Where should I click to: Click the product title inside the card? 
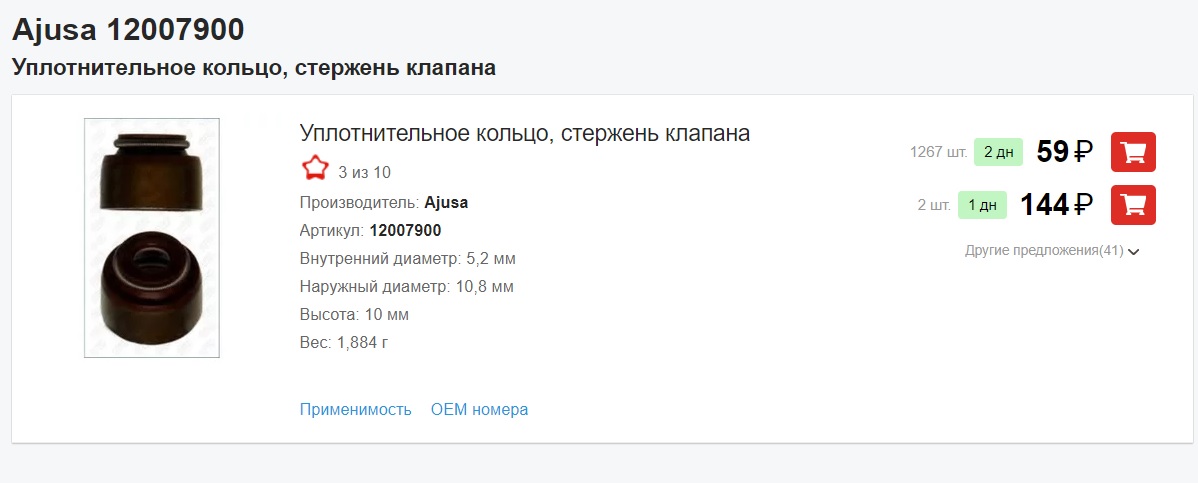point(524,133)
